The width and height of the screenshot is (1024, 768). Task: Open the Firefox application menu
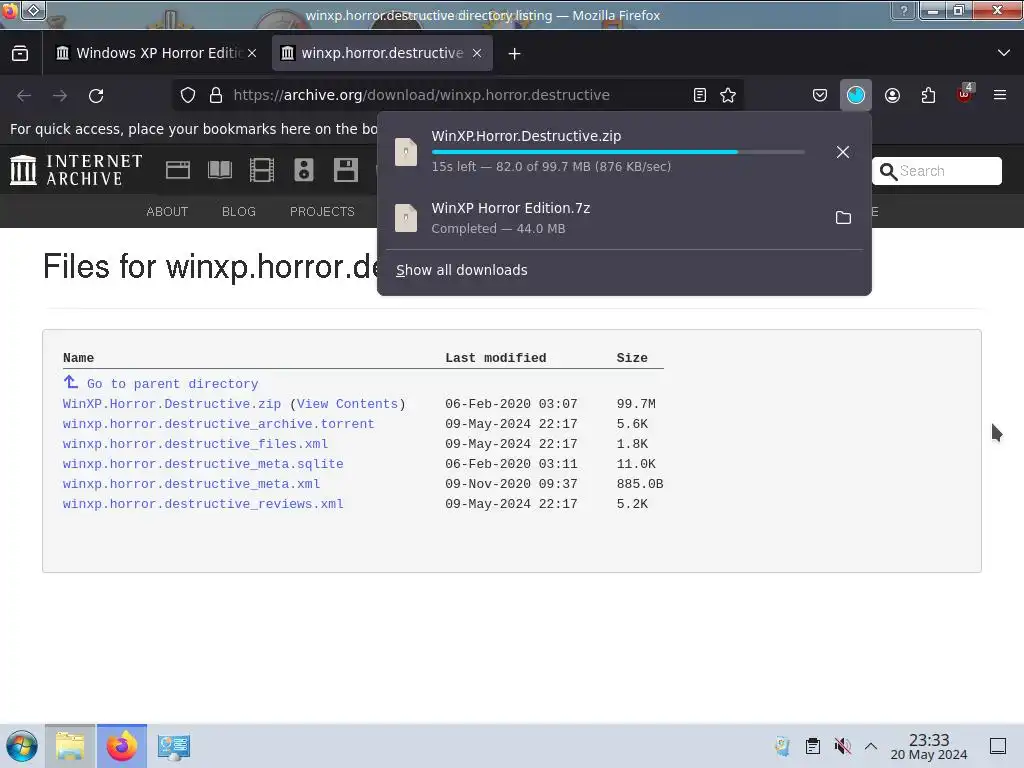coord(999,95)
